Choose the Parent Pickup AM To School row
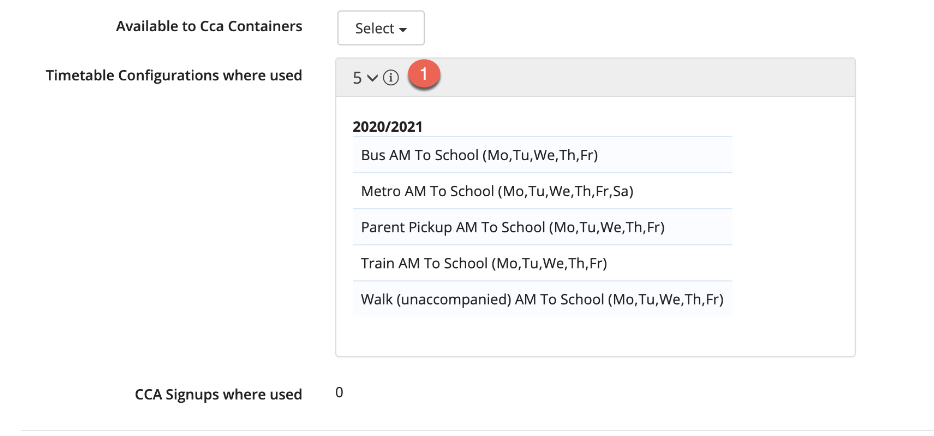The height and width of the screenshot is (436, 934). point(512,227)
